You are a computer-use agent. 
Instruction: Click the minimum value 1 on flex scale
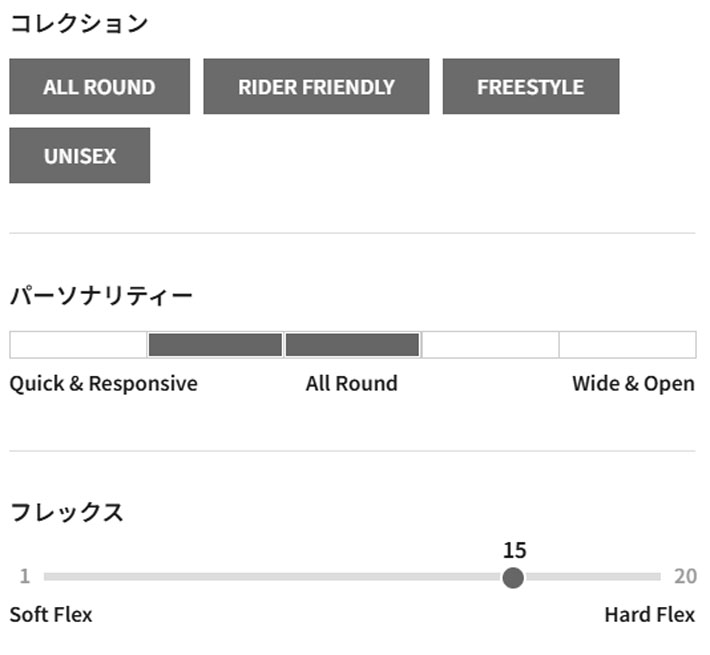[x=24, y=577]
